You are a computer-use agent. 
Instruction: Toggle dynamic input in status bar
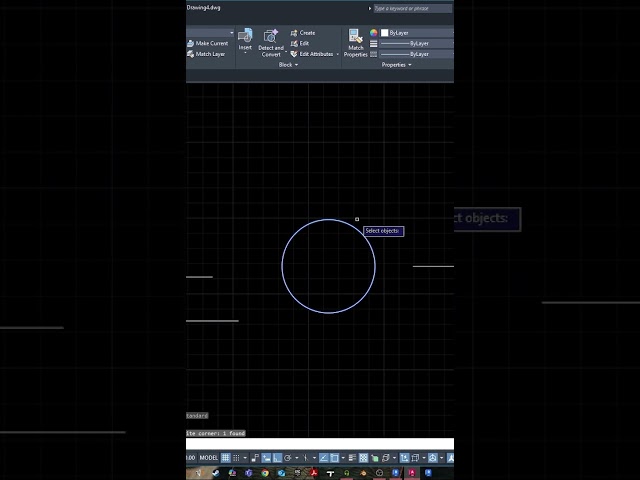tap(266, 458)
